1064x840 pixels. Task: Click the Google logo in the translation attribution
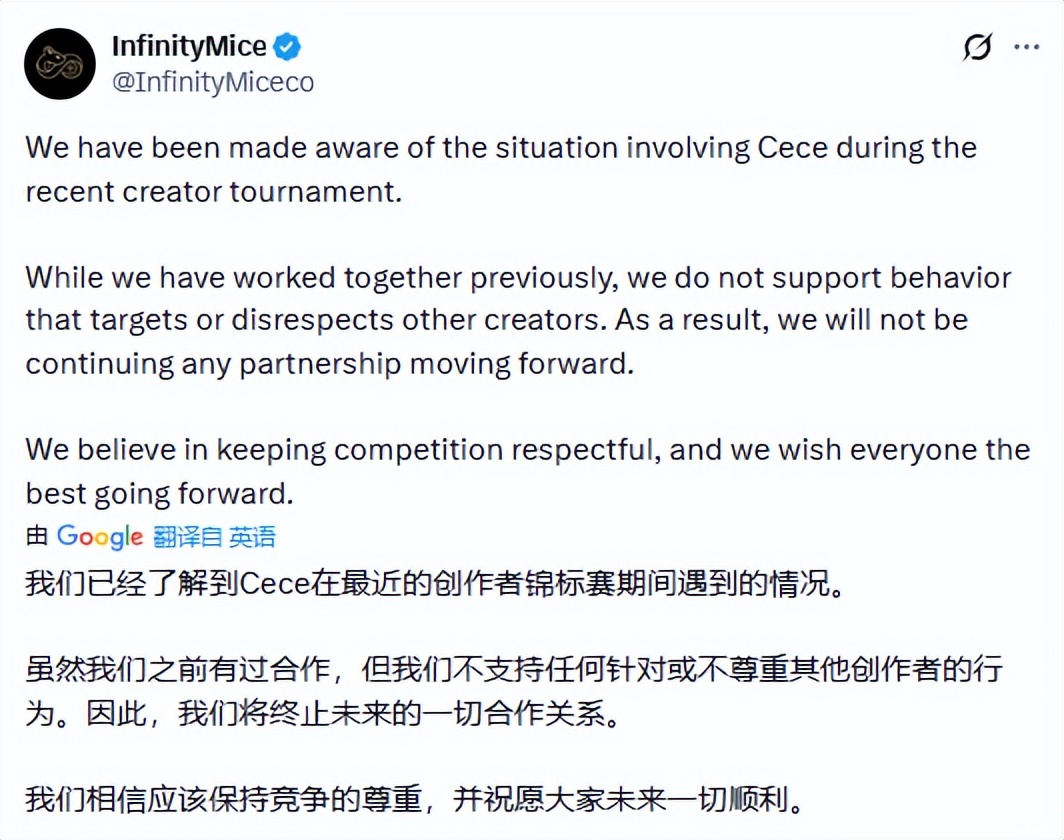pos(100,537)
